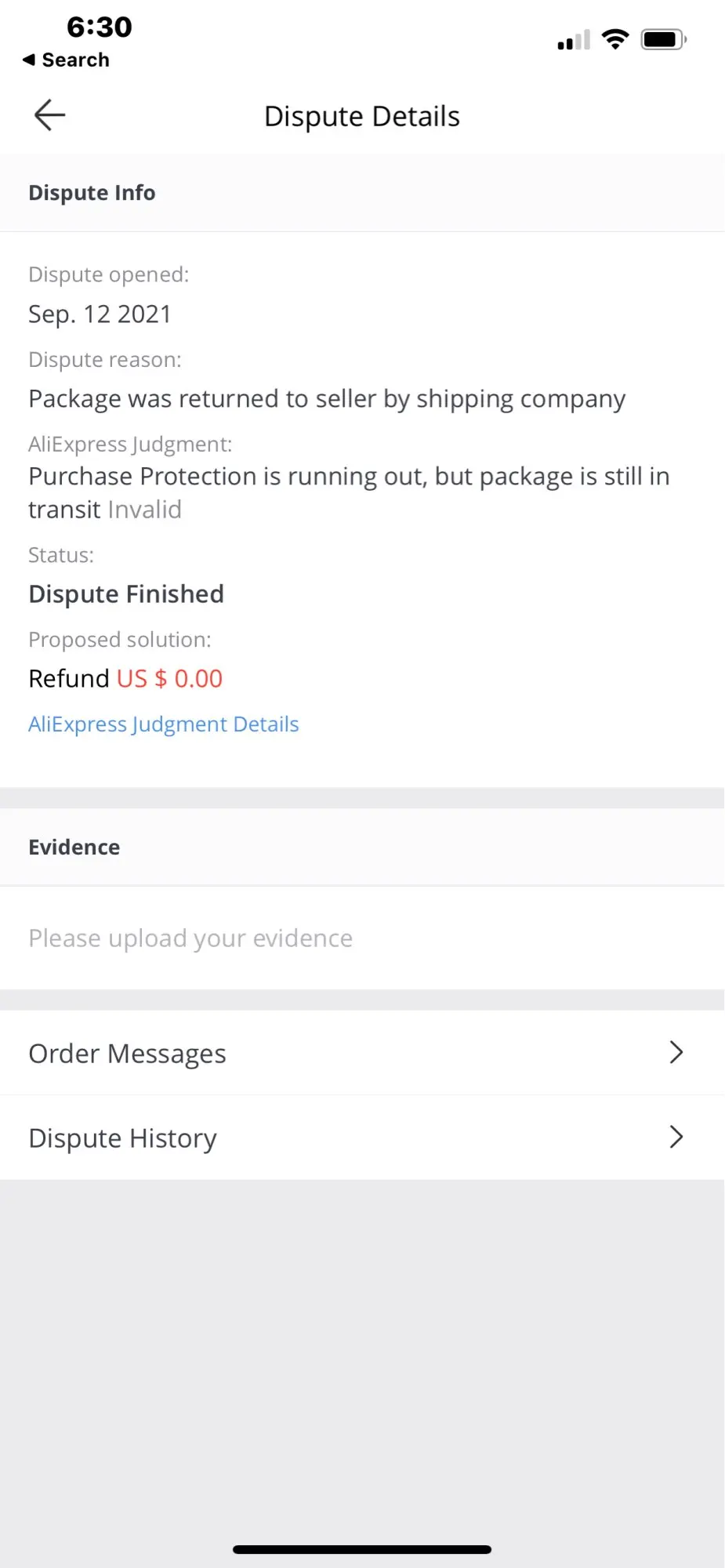The height and width of the screenshot is (1568, 725).
Task: Tap the Sep. 12 2021 opened date
Action: tap(100, 314)
